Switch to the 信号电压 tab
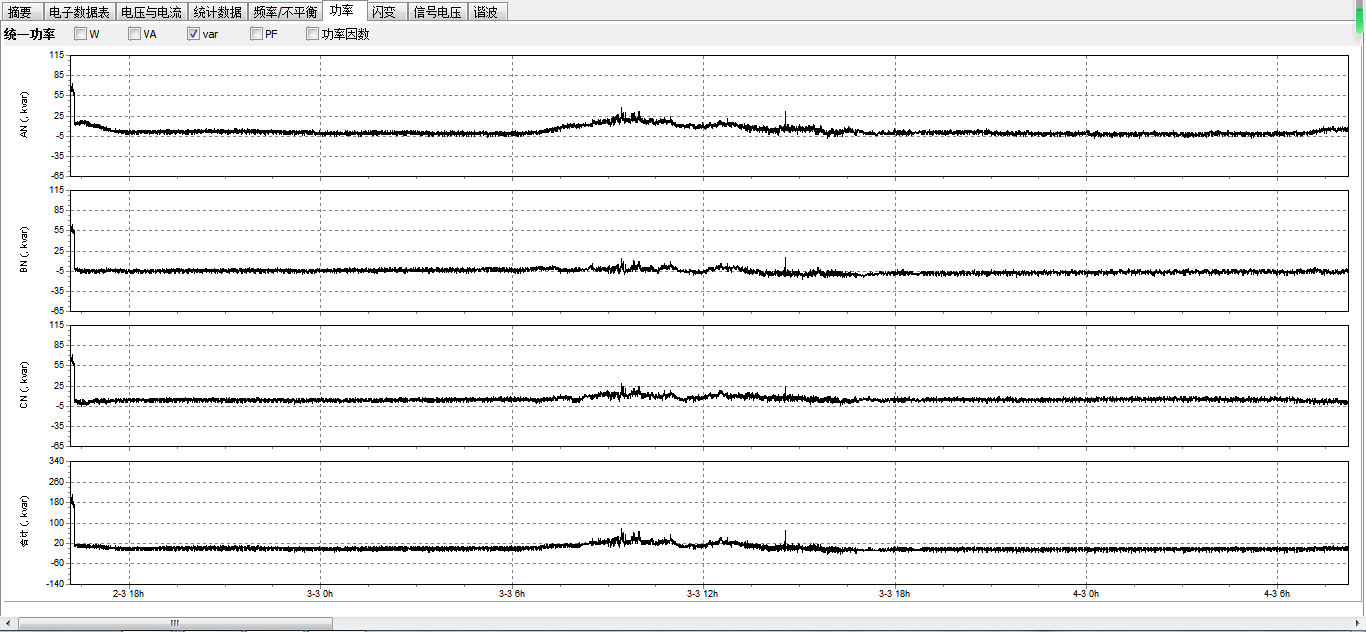1366x632 pixels. coord(437,12)
